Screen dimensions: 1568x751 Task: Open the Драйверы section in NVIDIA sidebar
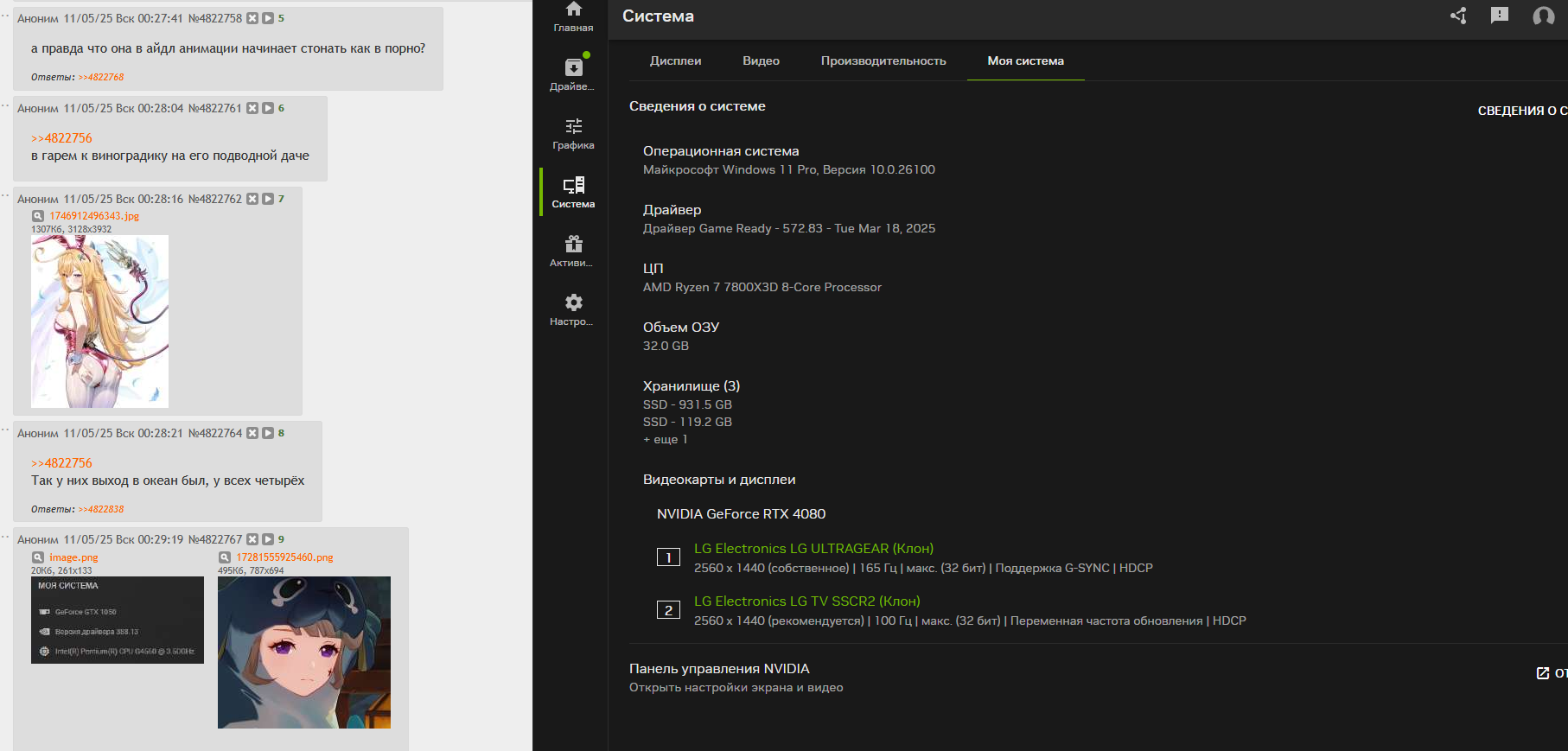(573, 74)
